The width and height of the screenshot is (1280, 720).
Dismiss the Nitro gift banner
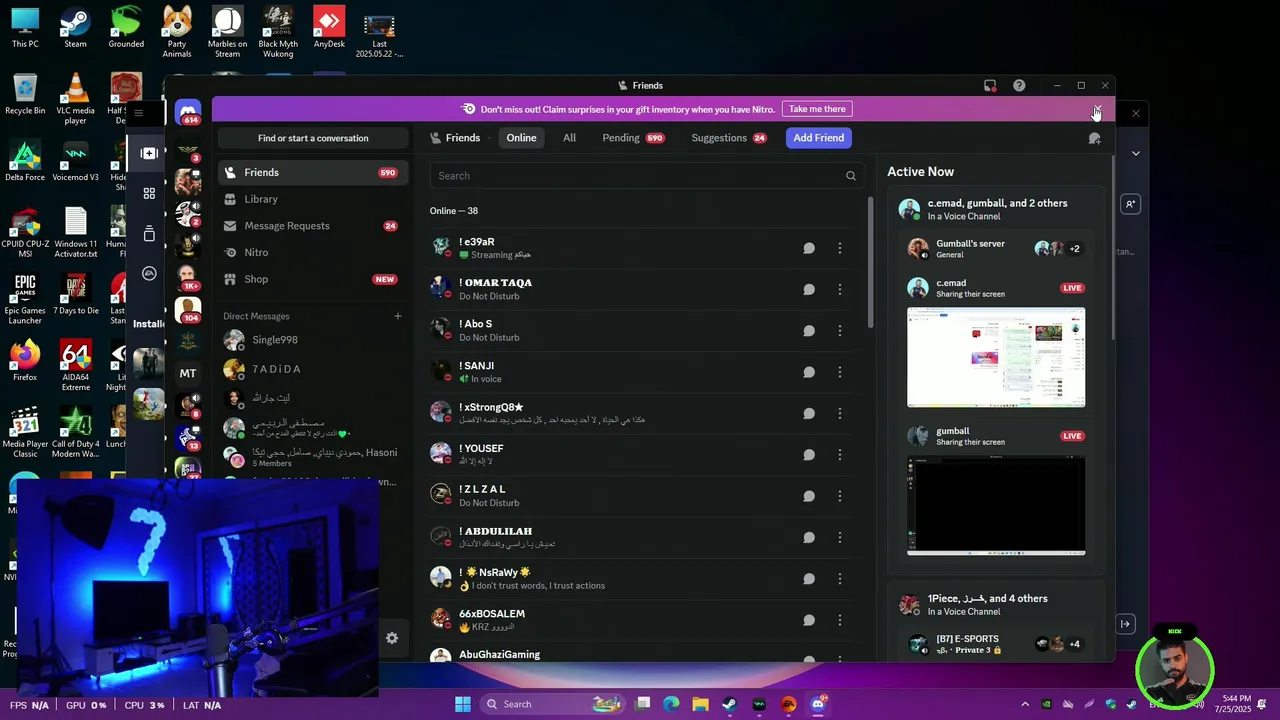(x=1098, y=109)
